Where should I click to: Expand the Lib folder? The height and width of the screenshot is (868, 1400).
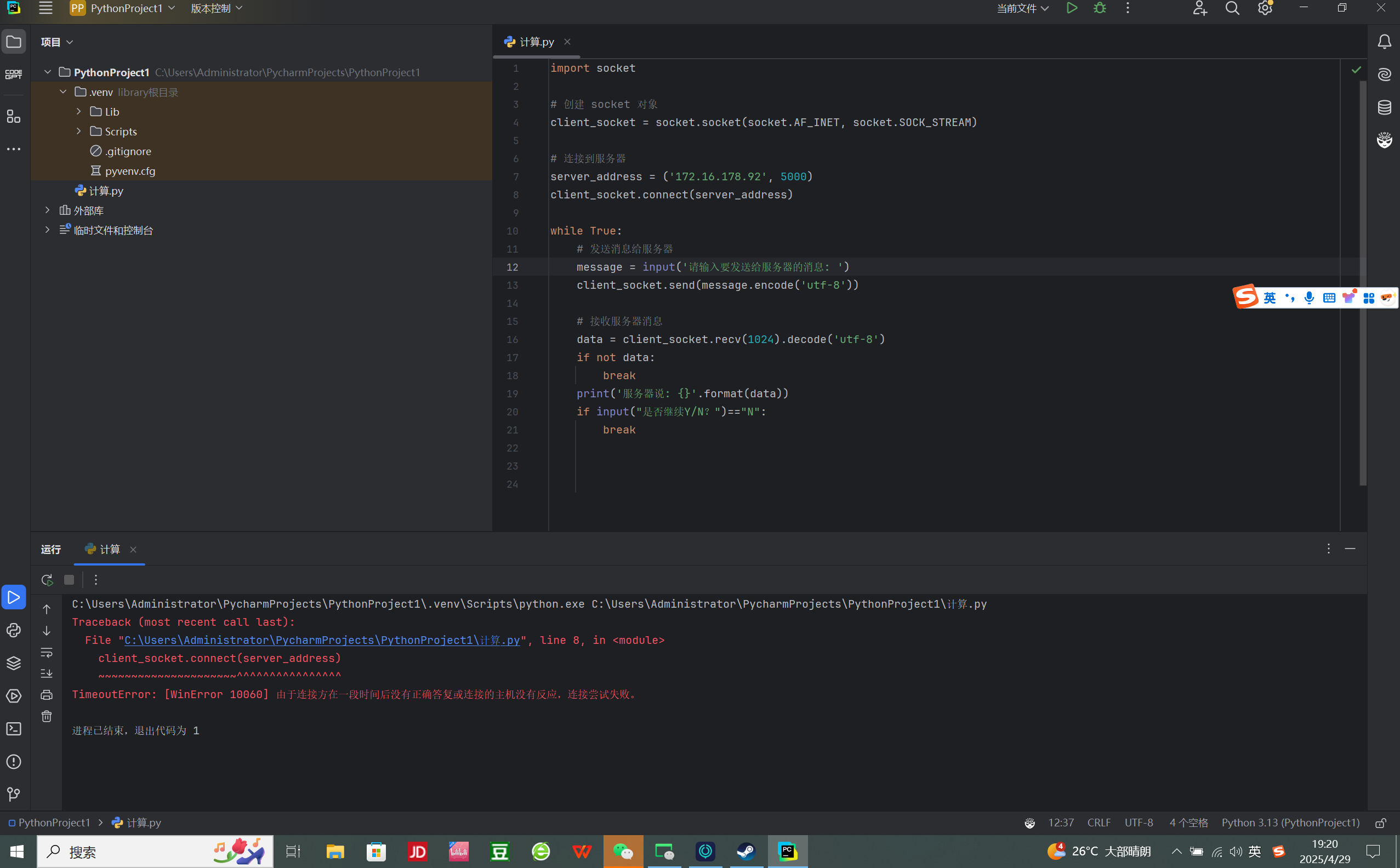(x=79, y=111)
